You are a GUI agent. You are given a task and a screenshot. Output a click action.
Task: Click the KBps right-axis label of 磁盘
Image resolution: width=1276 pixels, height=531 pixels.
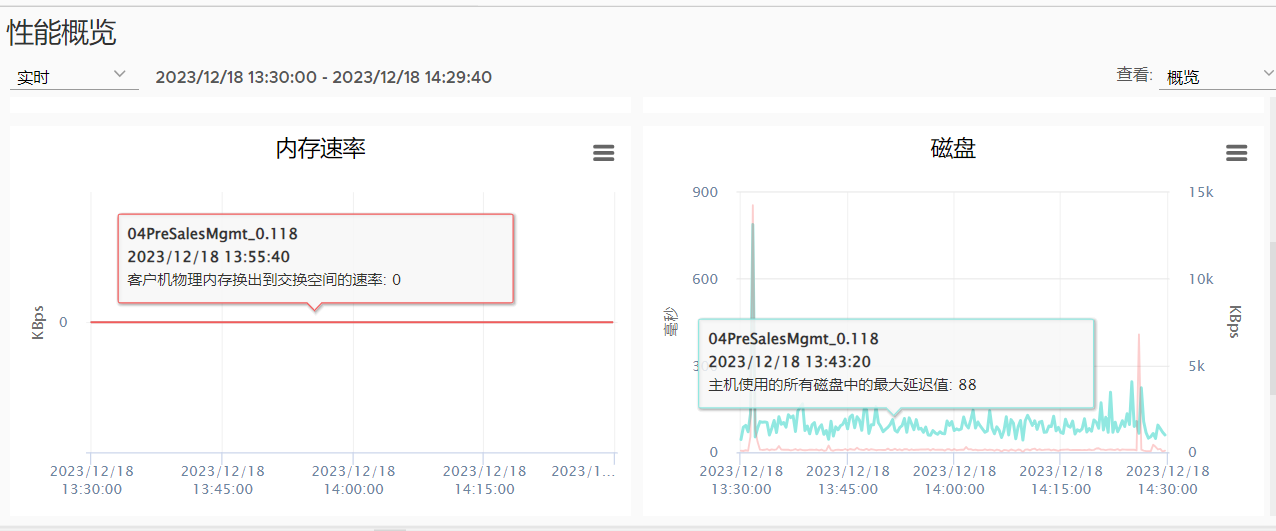[x=1235, y=322]
